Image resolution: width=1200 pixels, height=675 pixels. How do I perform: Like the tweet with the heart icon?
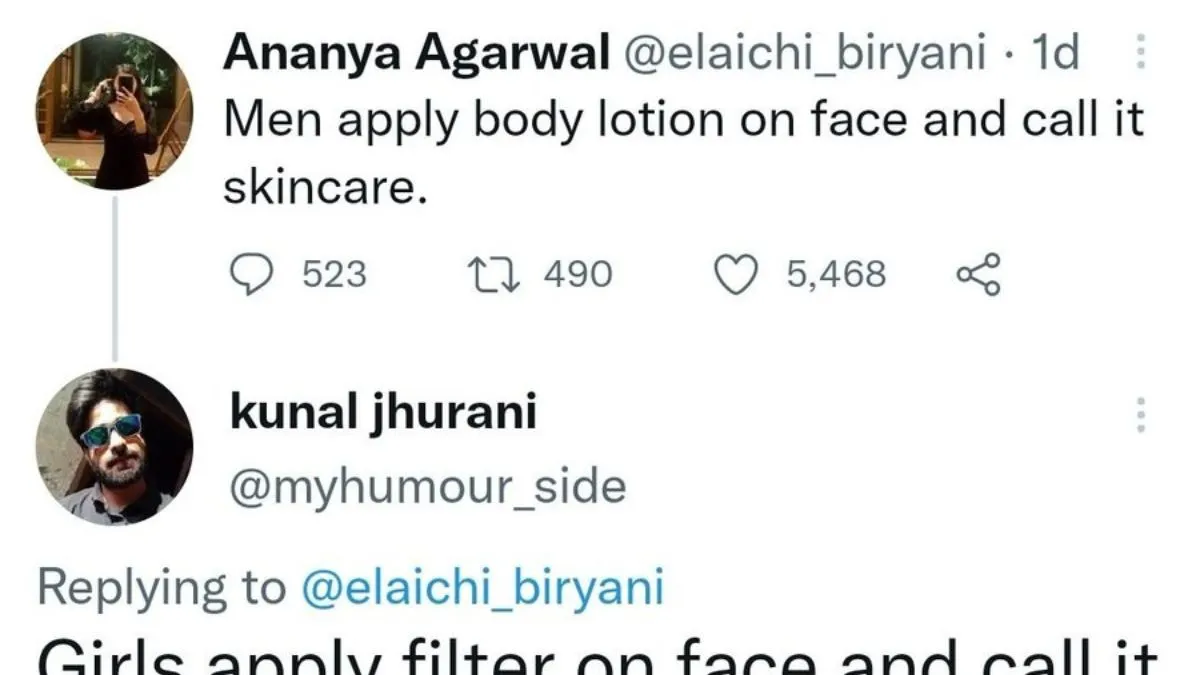(x=736, y=275)
